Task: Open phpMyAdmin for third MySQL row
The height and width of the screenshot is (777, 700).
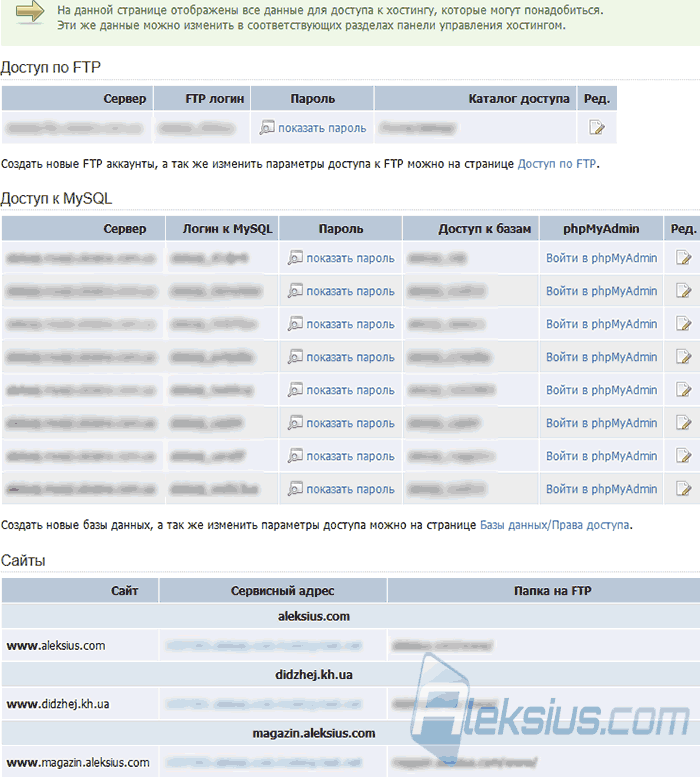Action: (601, 324)
